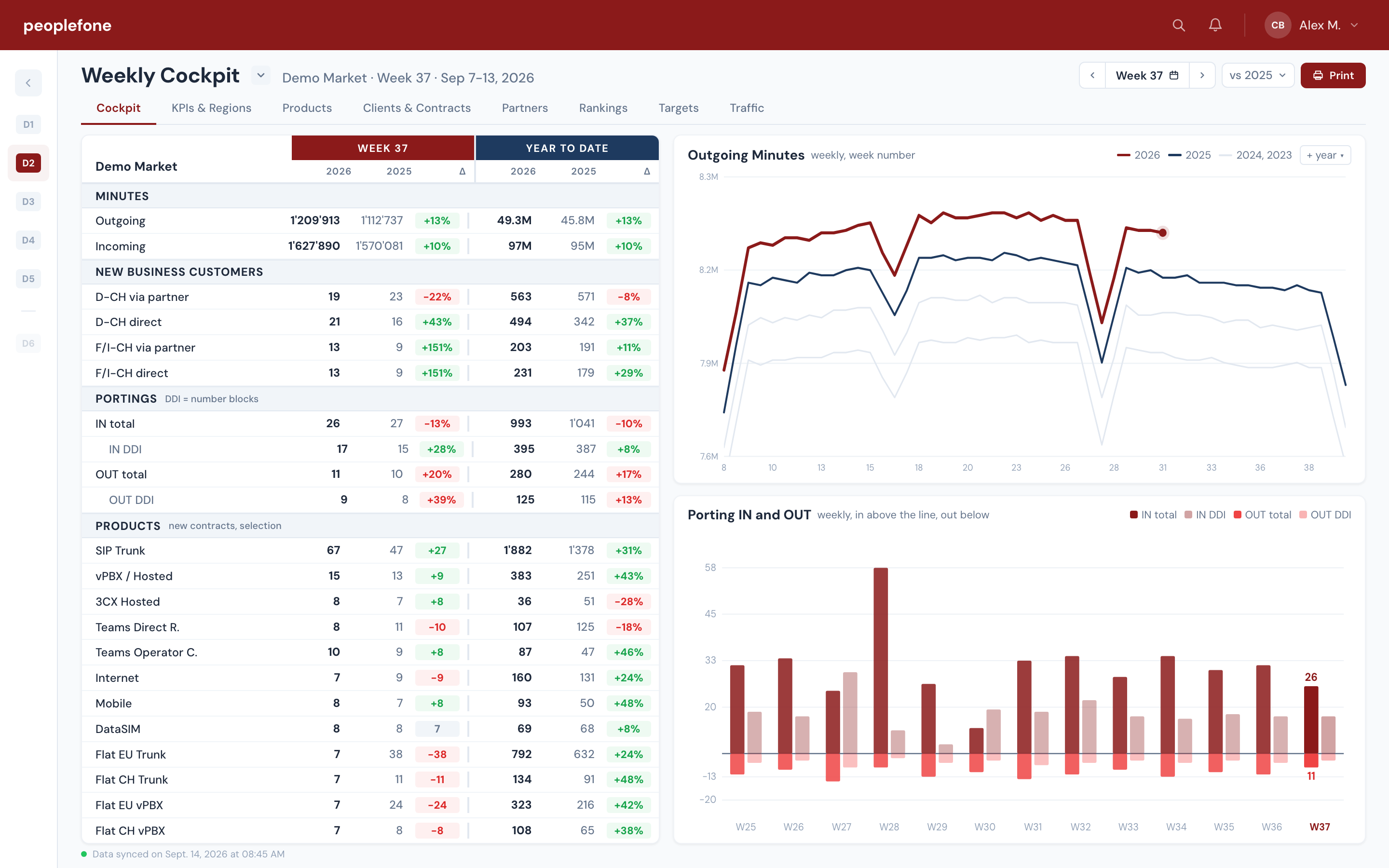Select the D1 sidebar item

point(28,124)
